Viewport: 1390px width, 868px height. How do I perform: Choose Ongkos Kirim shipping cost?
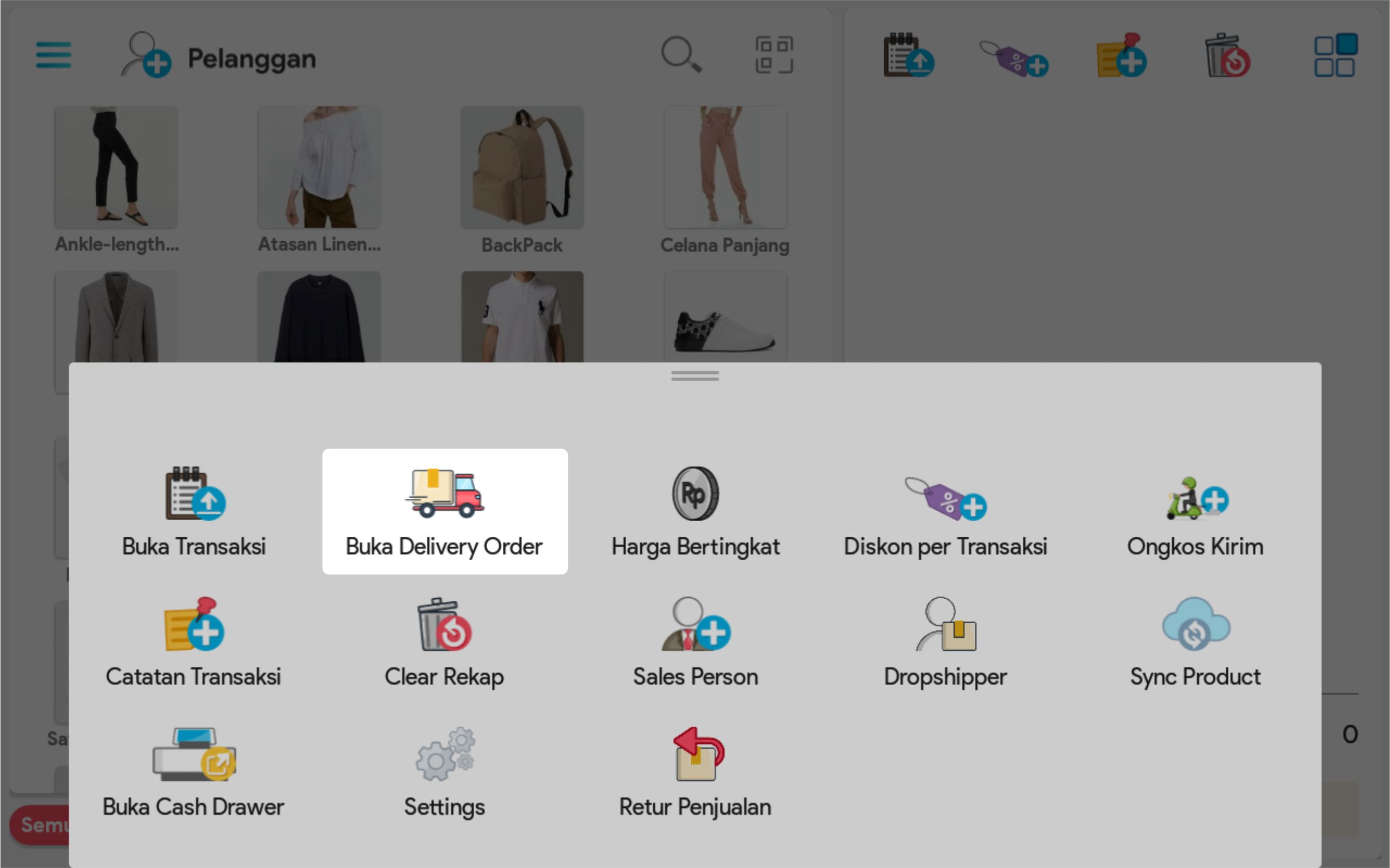[1195, 510]
